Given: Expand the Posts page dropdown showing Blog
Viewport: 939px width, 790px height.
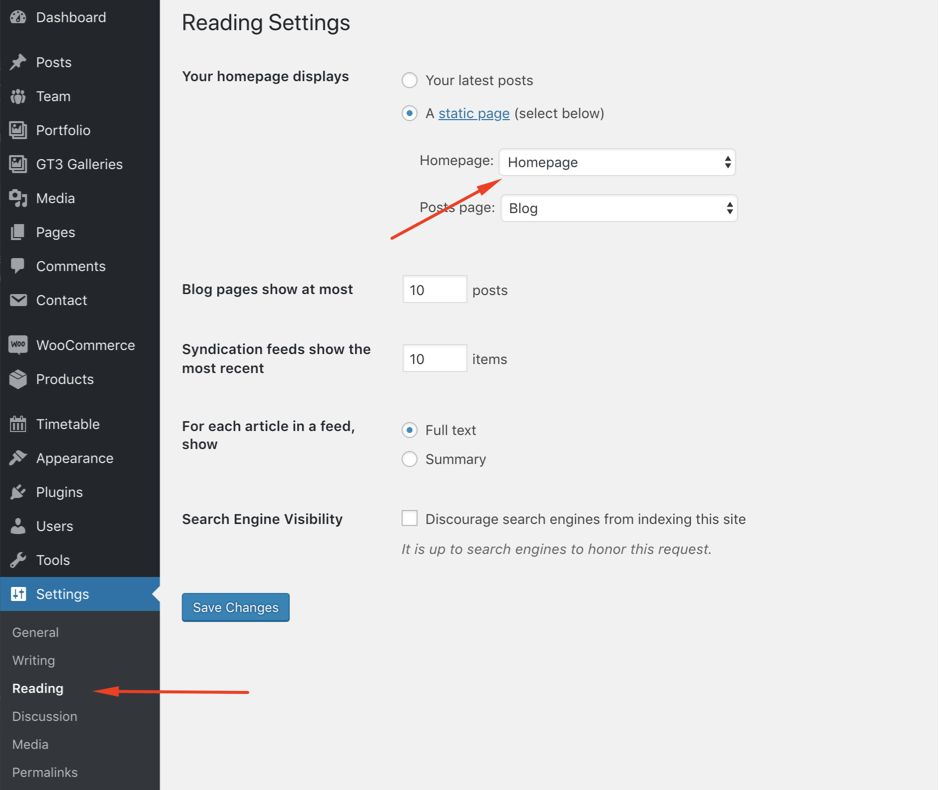Looking at the screenshot, I should point(619,208).
